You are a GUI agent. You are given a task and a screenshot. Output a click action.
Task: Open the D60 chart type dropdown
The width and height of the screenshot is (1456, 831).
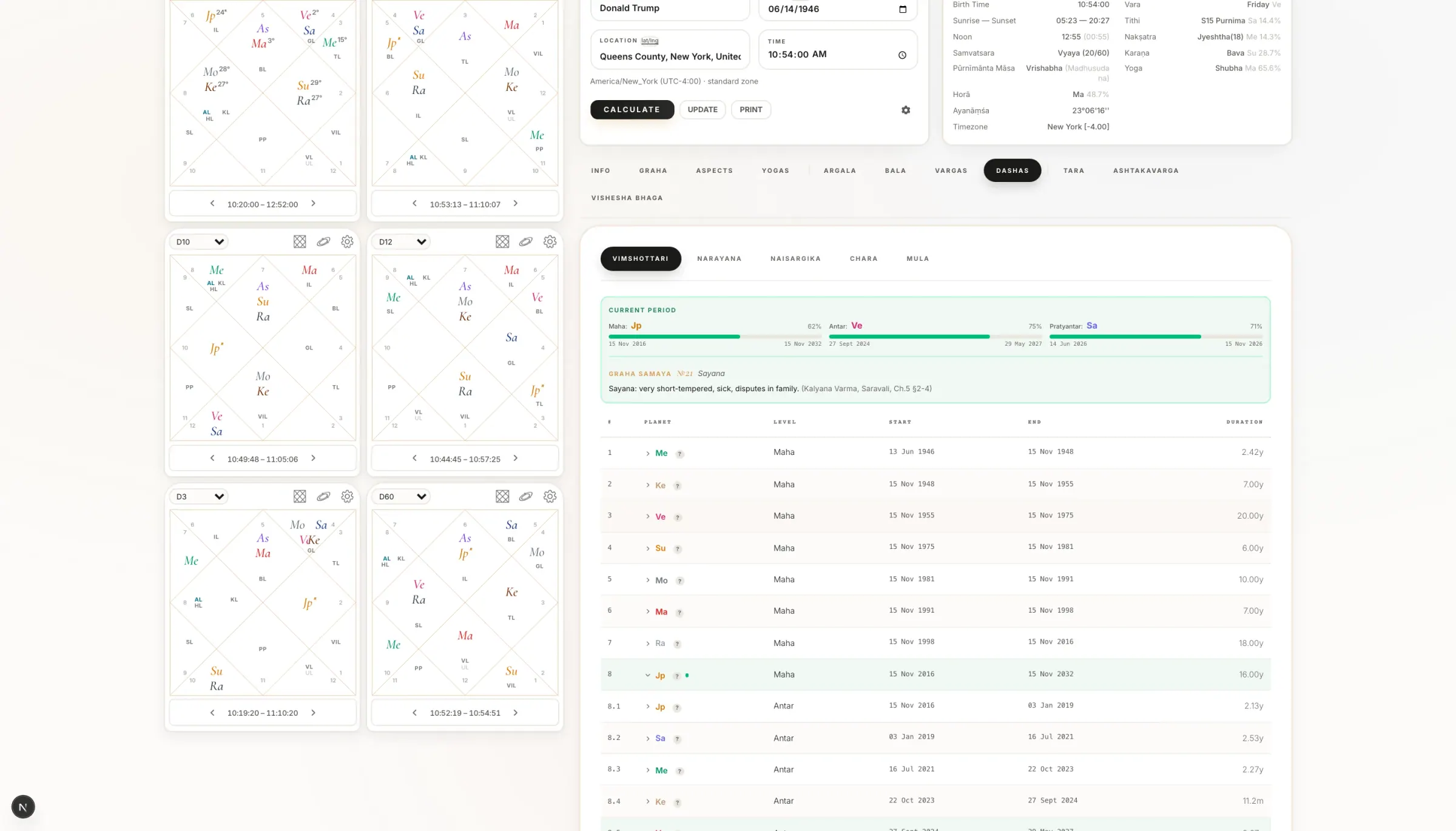[x=402, y=496]
